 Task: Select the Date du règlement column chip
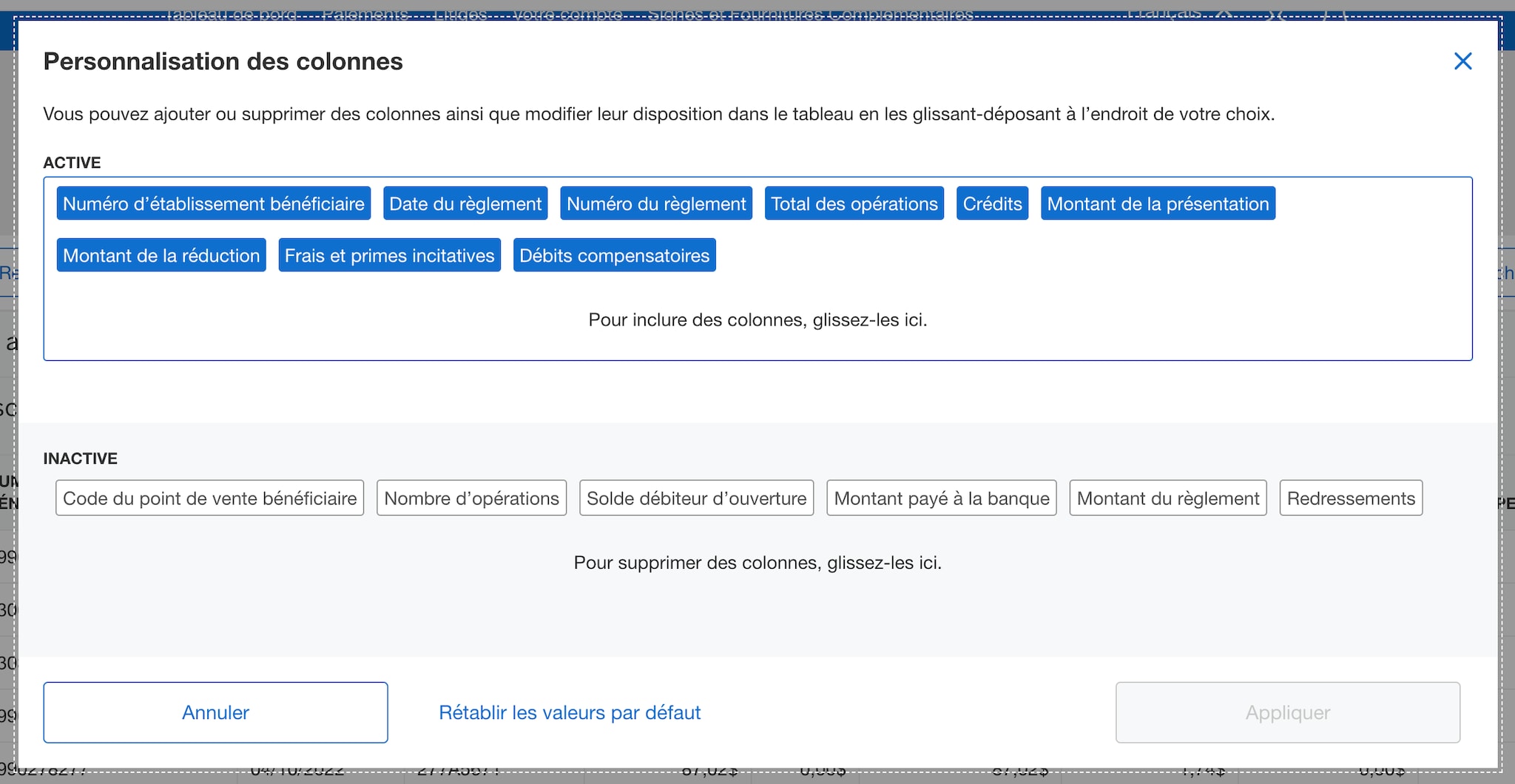(x=465, y=203)
